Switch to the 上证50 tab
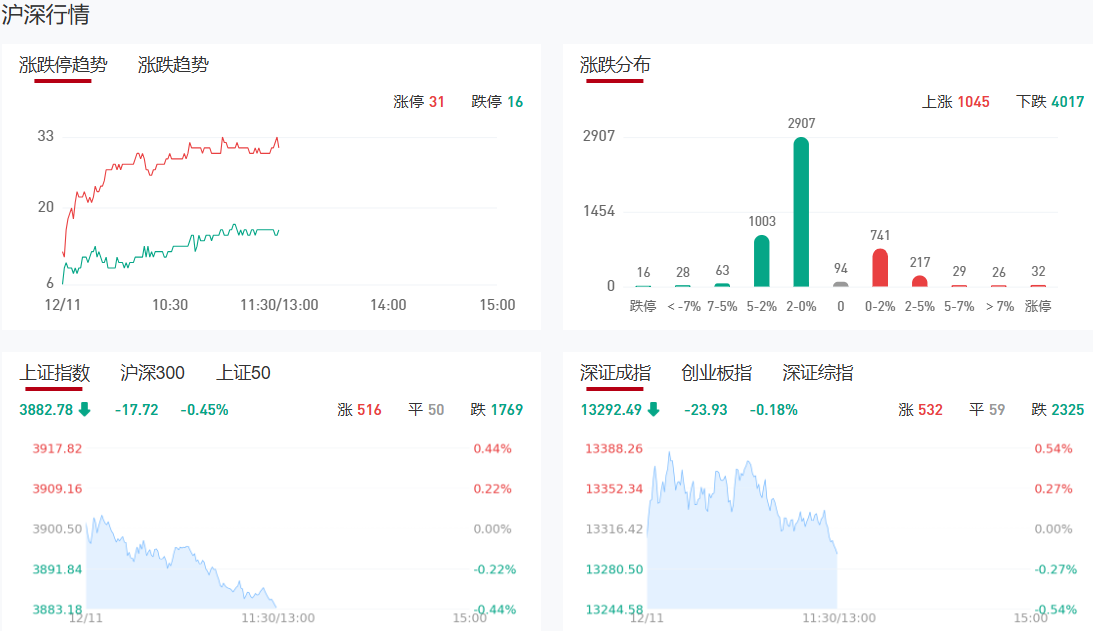The height and width of the screenshot is (631, 1093). pos(243,373)
